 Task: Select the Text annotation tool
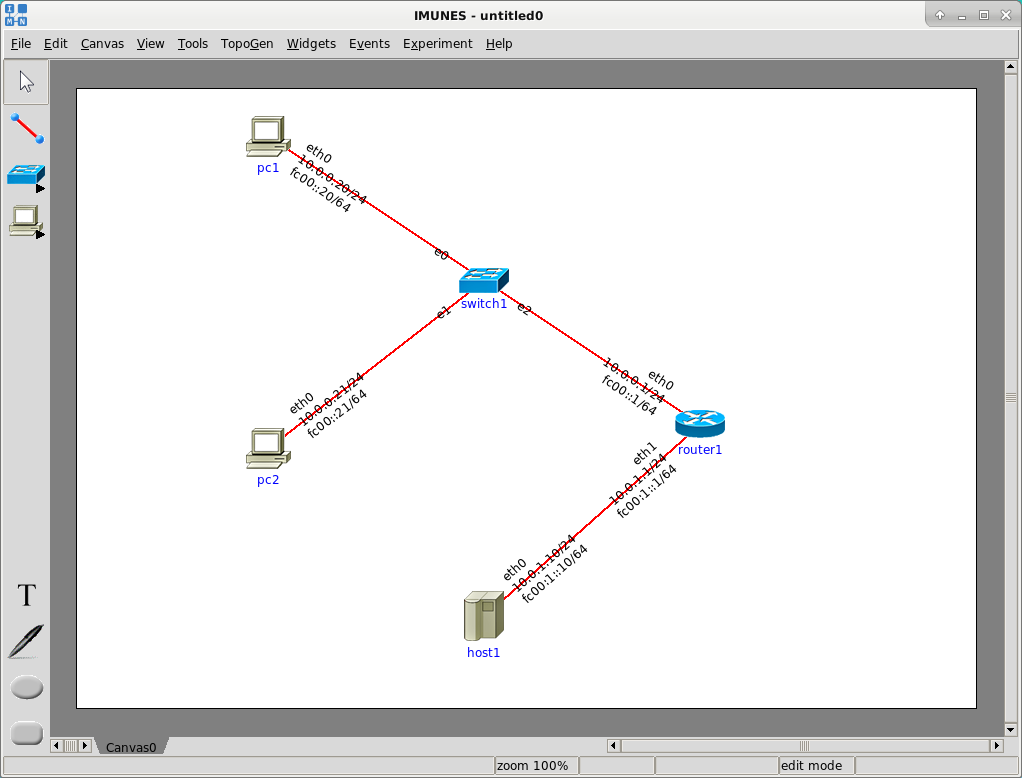[27, 596]
